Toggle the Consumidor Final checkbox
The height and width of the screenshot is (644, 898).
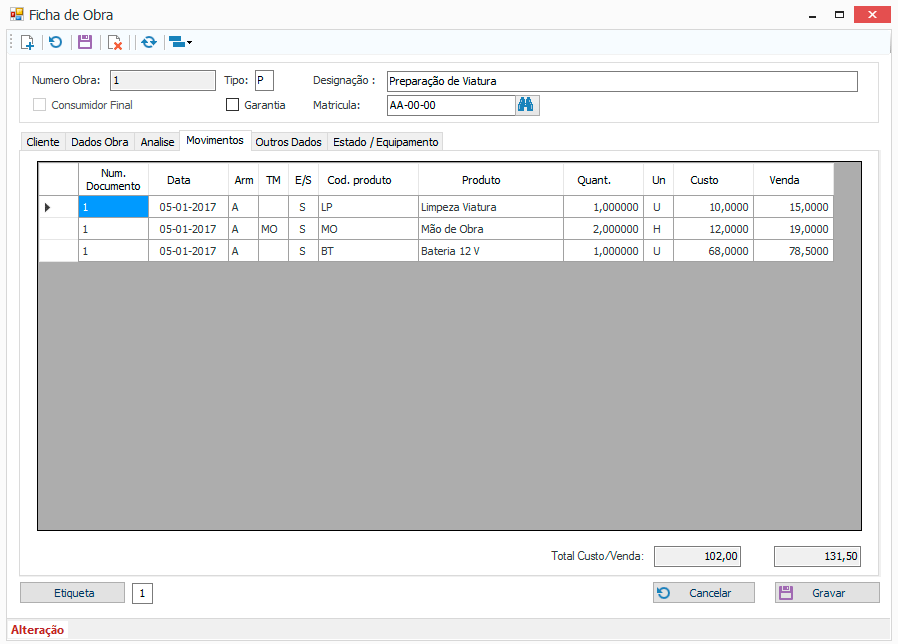click(40, 105)
